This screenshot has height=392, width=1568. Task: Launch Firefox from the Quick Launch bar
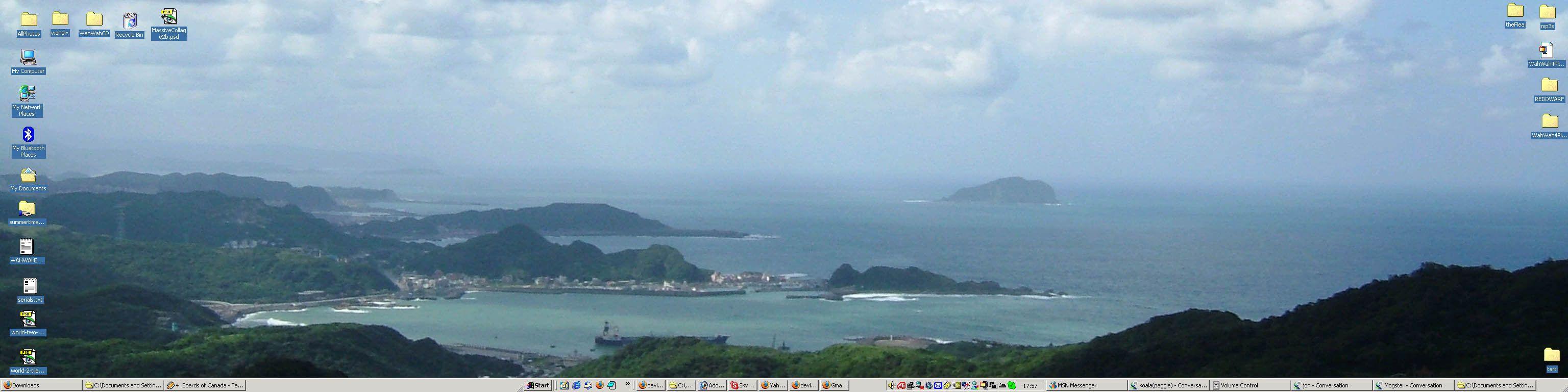pyautogui.click(x=600, y=385)
